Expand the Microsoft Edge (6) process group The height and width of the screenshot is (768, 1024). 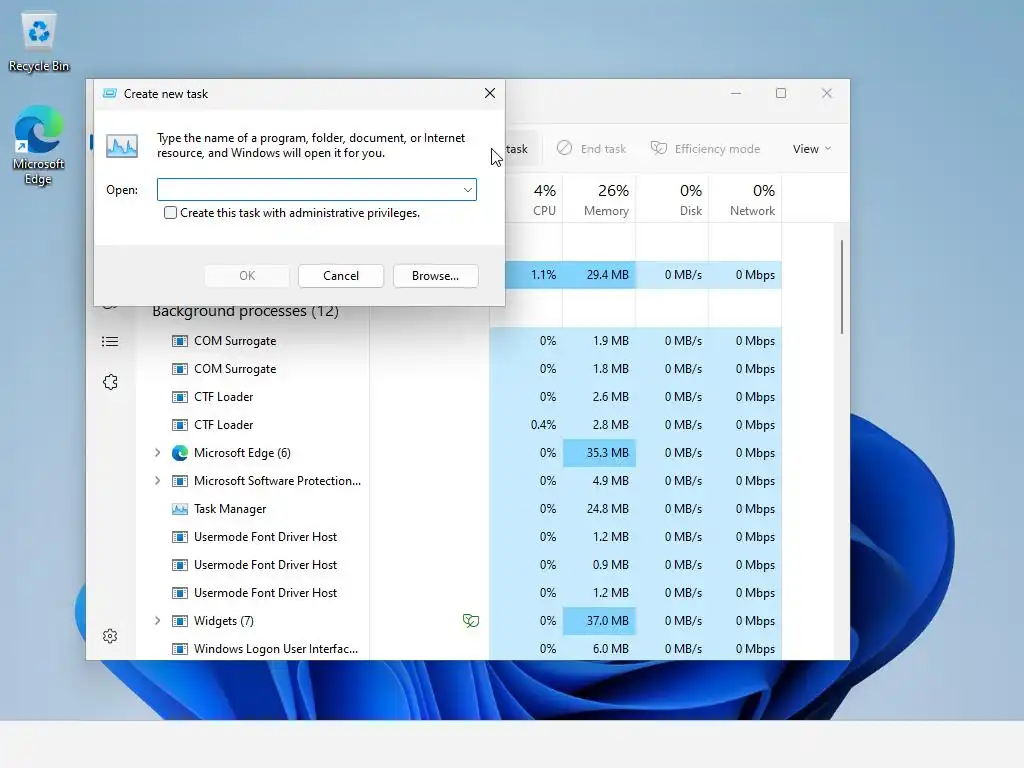[157, 453]
